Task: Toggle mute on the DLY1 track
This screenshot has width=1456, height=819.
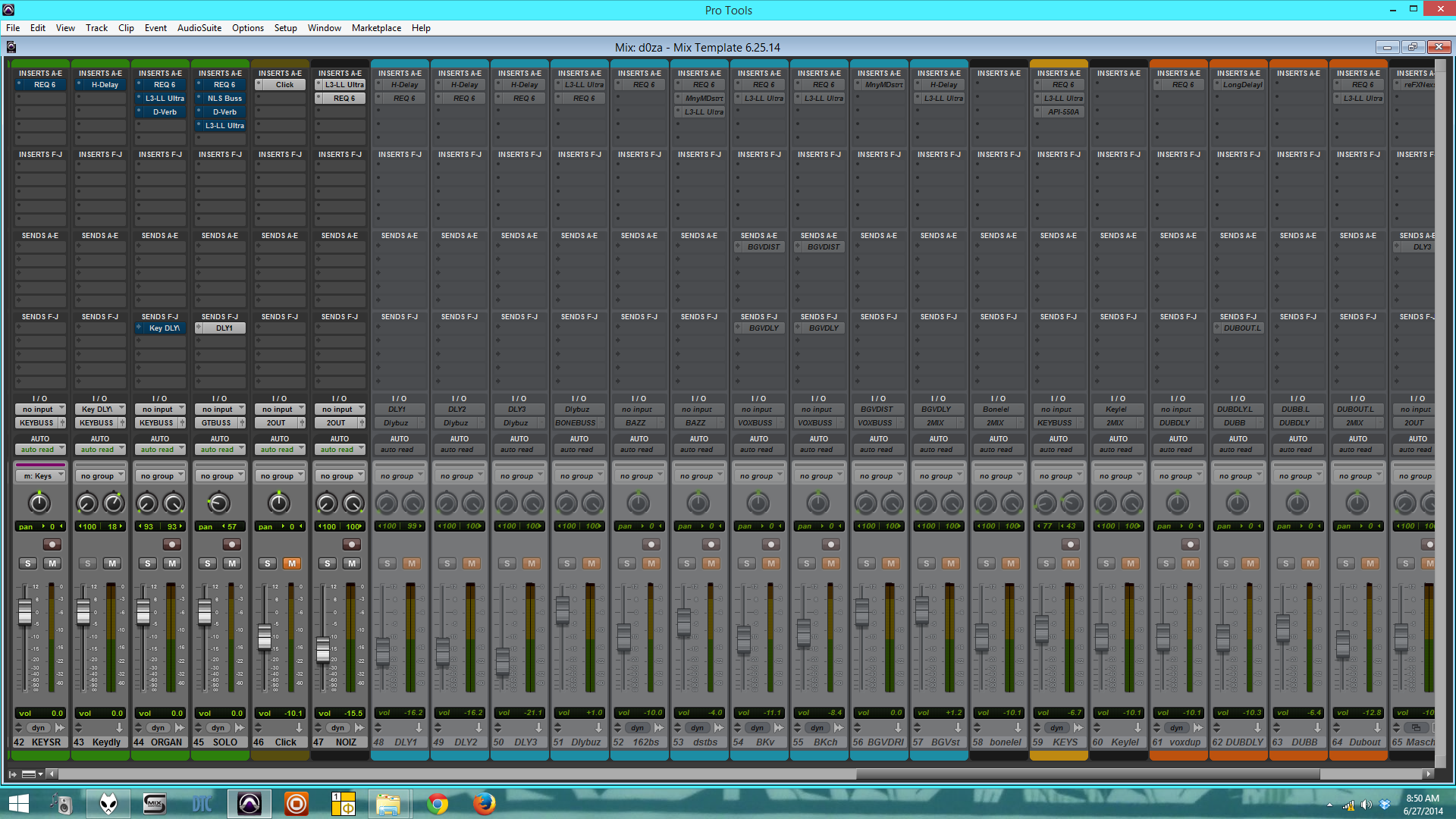Action: (x=412, y=563)
